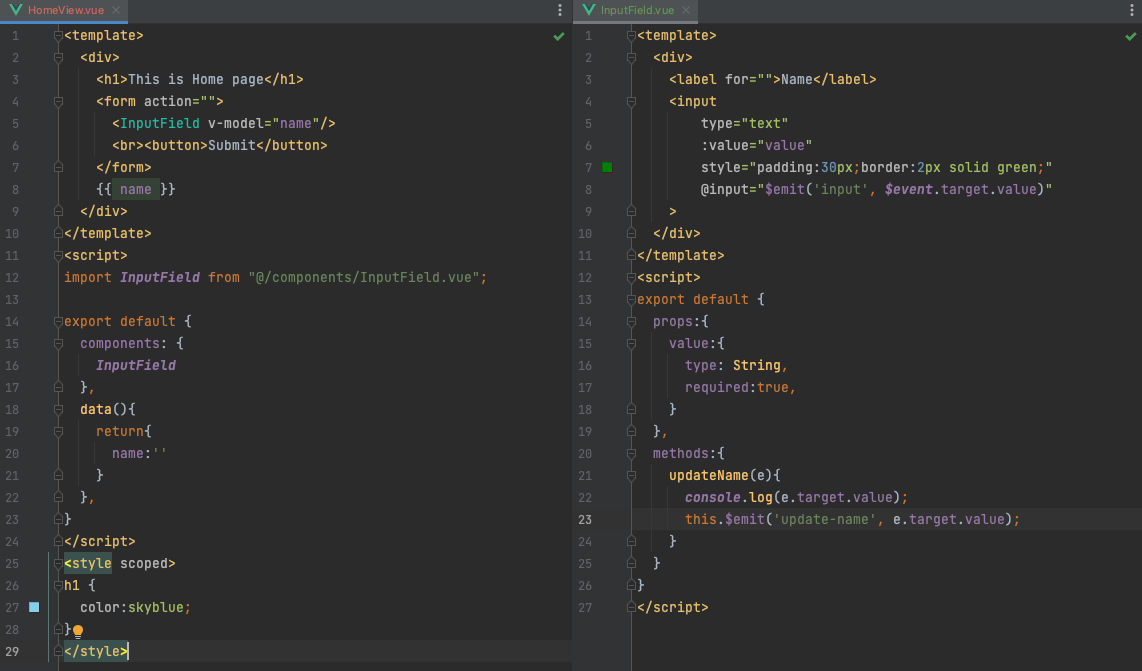Click the Vue file icon on InputField.vue tab
The height and width of the screenshot is (671, 1142).
[x=588, y=10]
